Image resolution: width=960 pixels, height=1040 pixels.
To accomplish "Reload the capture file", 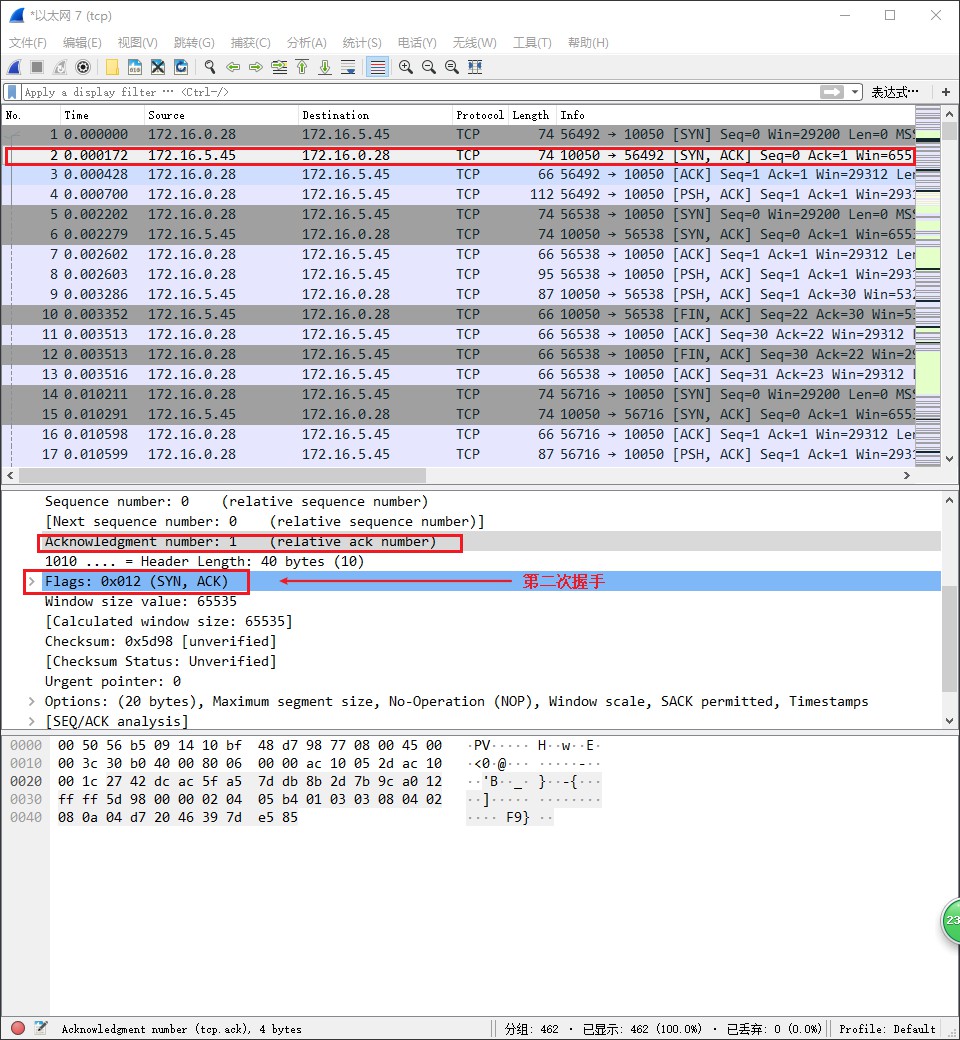I will click(x=180, y=67).
